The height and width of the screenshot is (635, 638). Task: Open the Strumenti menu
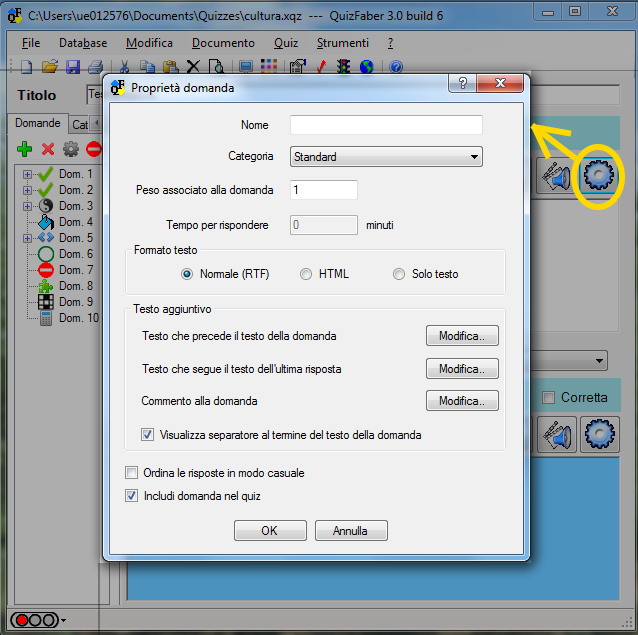[x=342, y=43]
